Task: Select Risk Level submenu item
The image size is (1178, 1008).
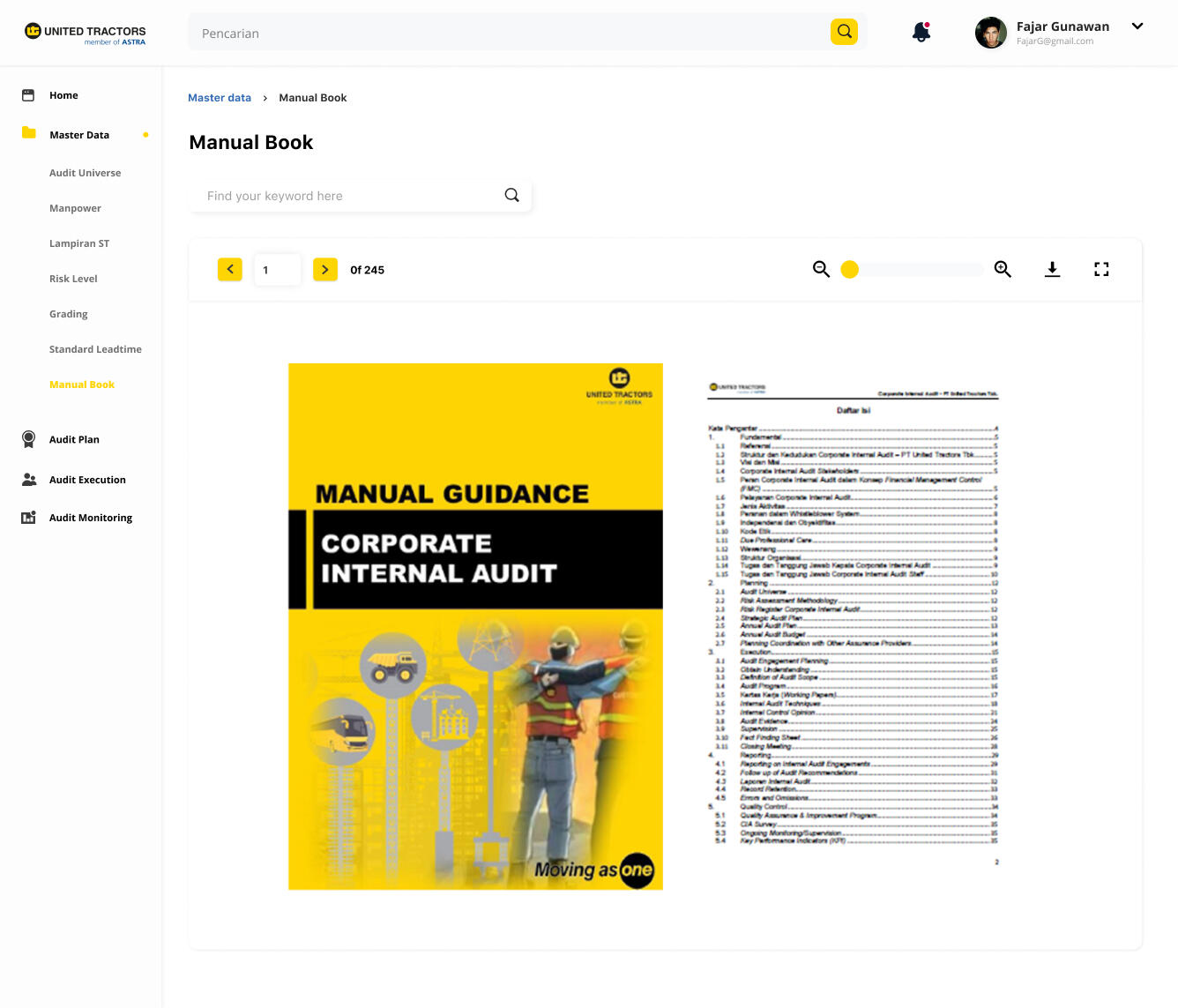Action: pos(73,279)
